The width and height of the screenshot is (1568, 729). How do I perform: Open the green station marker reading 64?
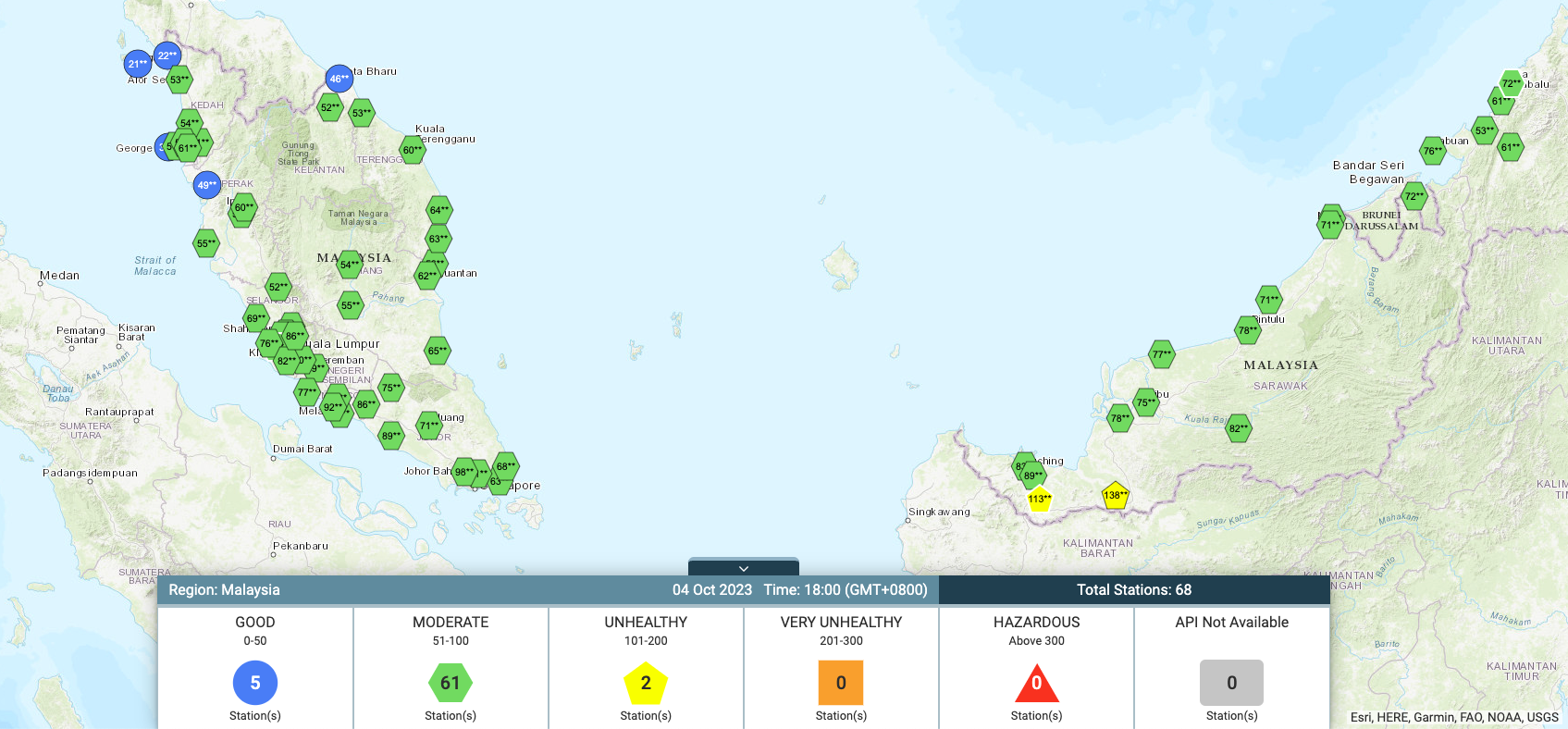point(439,210)
